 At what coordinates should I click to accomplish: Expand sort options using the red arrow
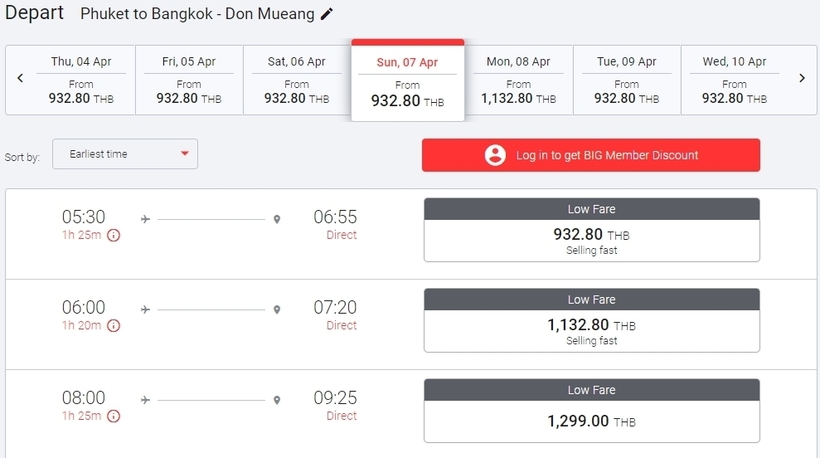(x=185, y=153)
